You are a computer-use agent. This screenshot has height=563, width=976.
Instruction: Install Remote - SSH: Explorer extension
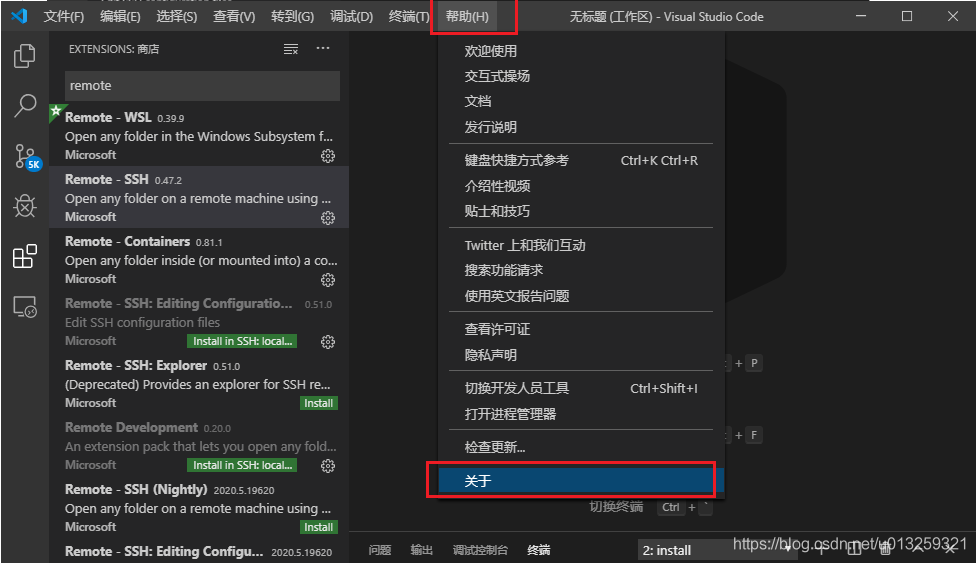(x=319, y=404)
